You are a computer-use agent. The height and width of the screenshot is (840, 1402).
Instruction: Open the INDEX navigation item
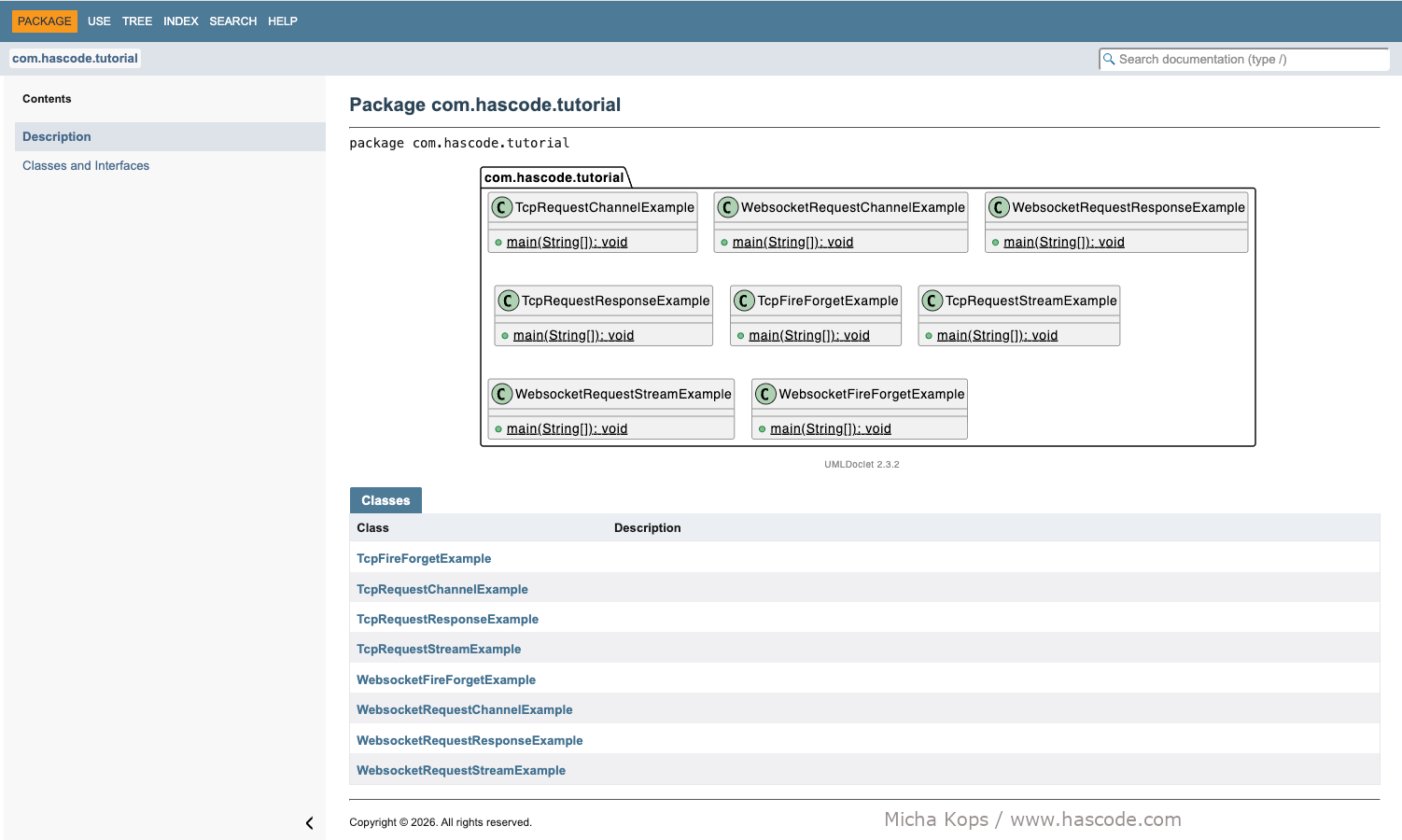[180, 21]
